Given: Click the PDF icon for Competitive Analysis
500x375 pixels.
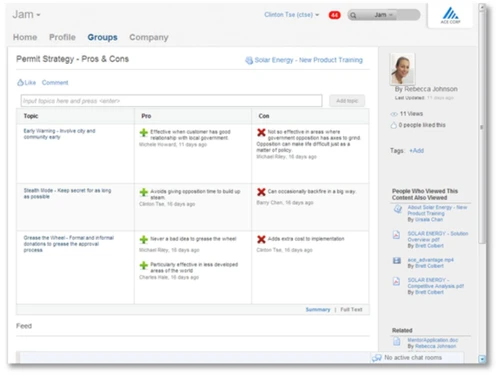Looking at the screenshot, I should 396,281.
